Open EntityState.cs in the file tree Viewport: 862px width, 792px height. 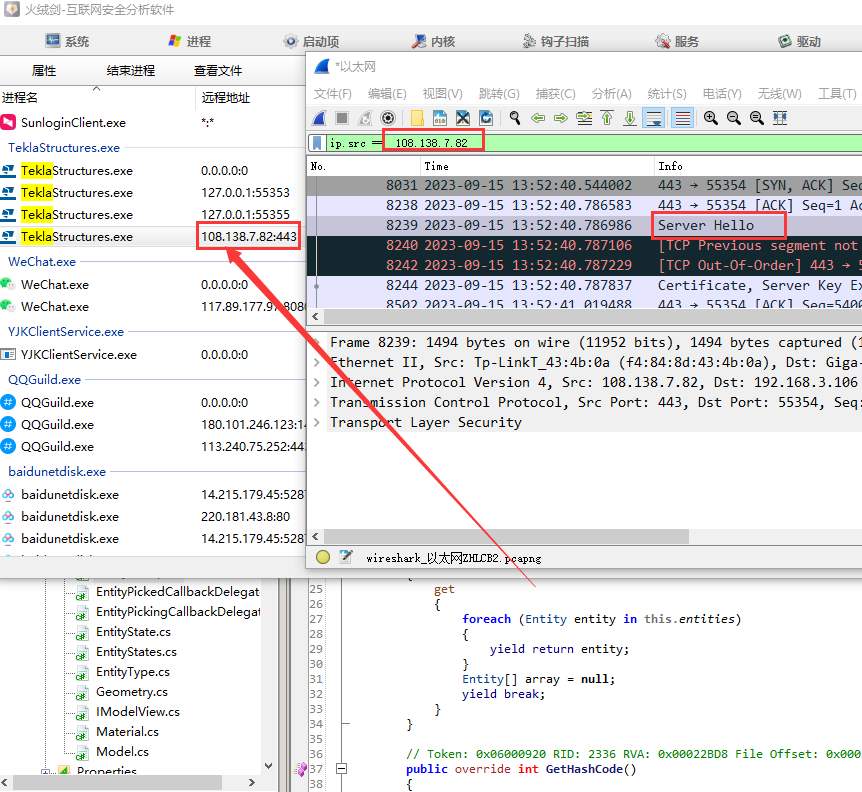coord(133,632)
